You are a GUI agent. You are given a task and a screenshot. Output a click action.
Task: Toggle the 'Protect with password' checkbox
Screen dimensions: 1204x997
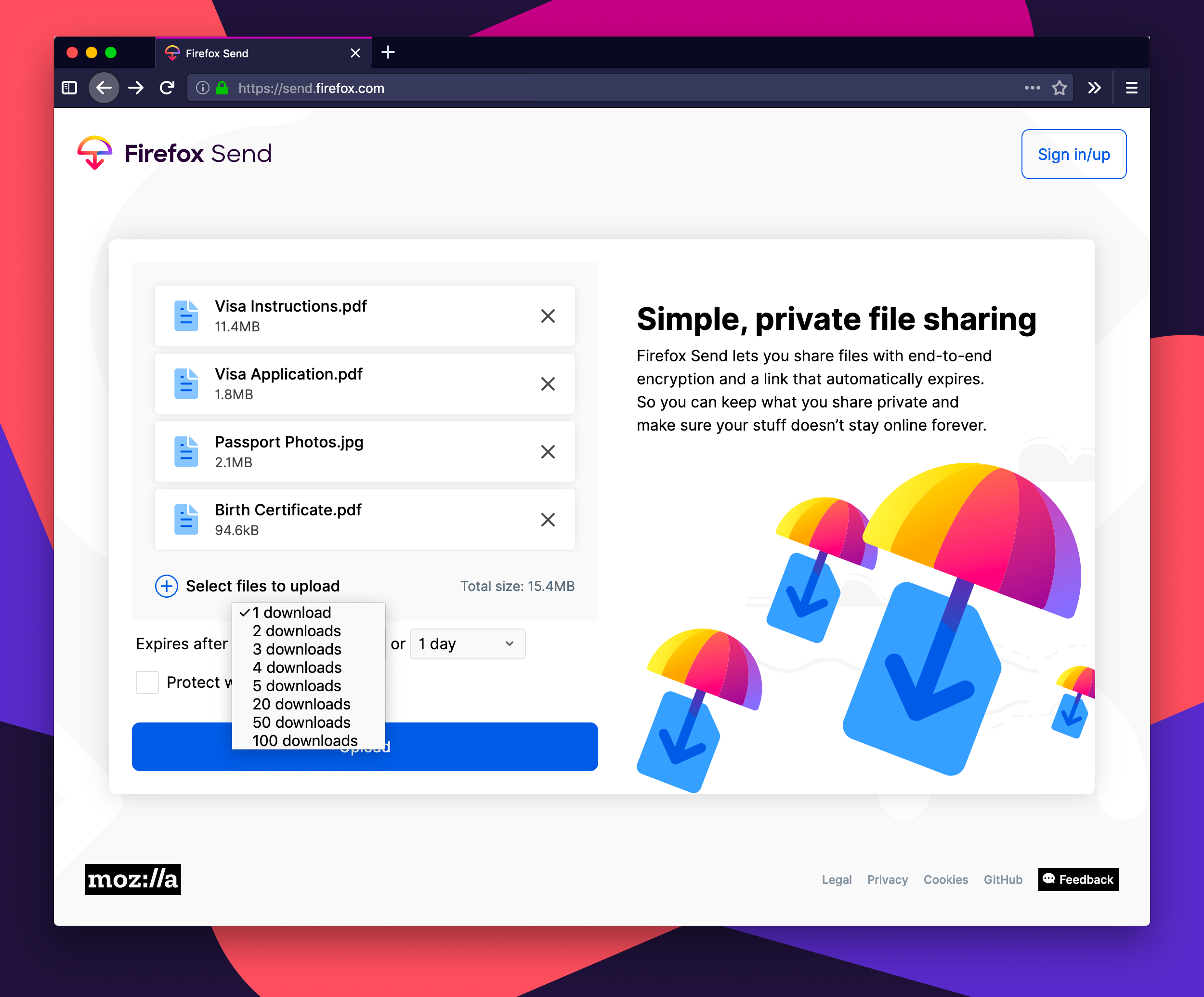(x=148, y=682)
